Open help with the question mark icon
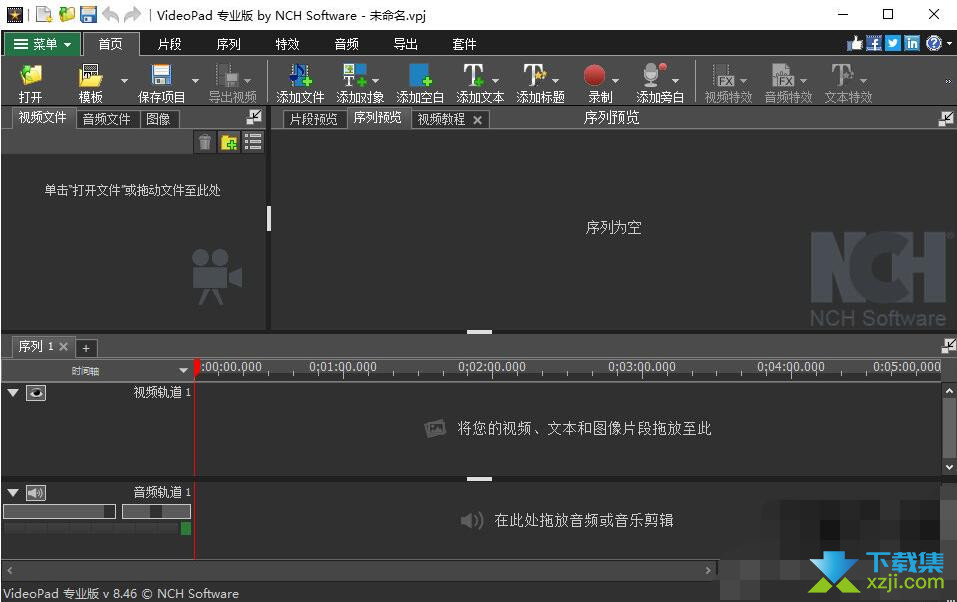Viewport: 957px width, 602px height. coord(934,43)
